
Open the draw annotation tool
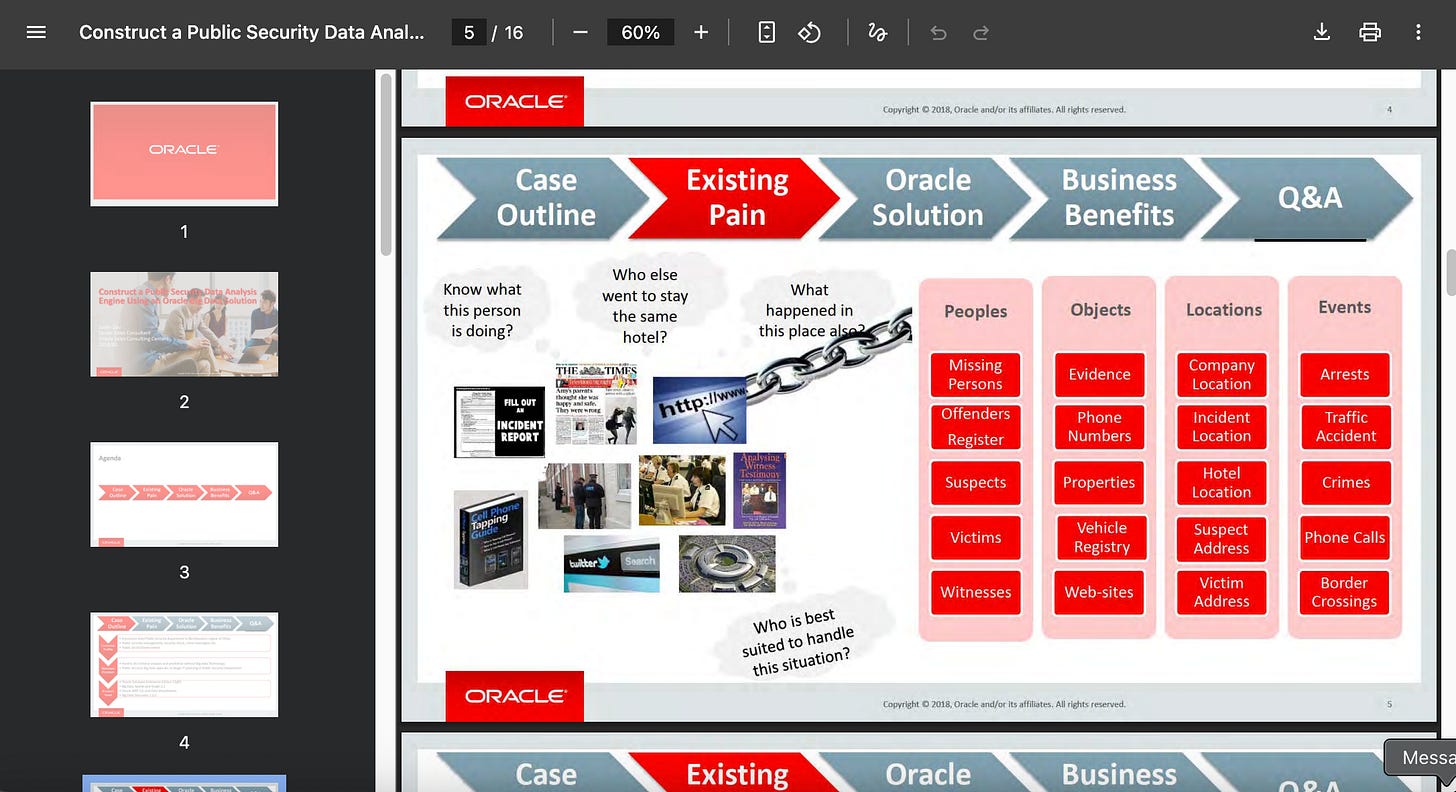pos(877,32)
